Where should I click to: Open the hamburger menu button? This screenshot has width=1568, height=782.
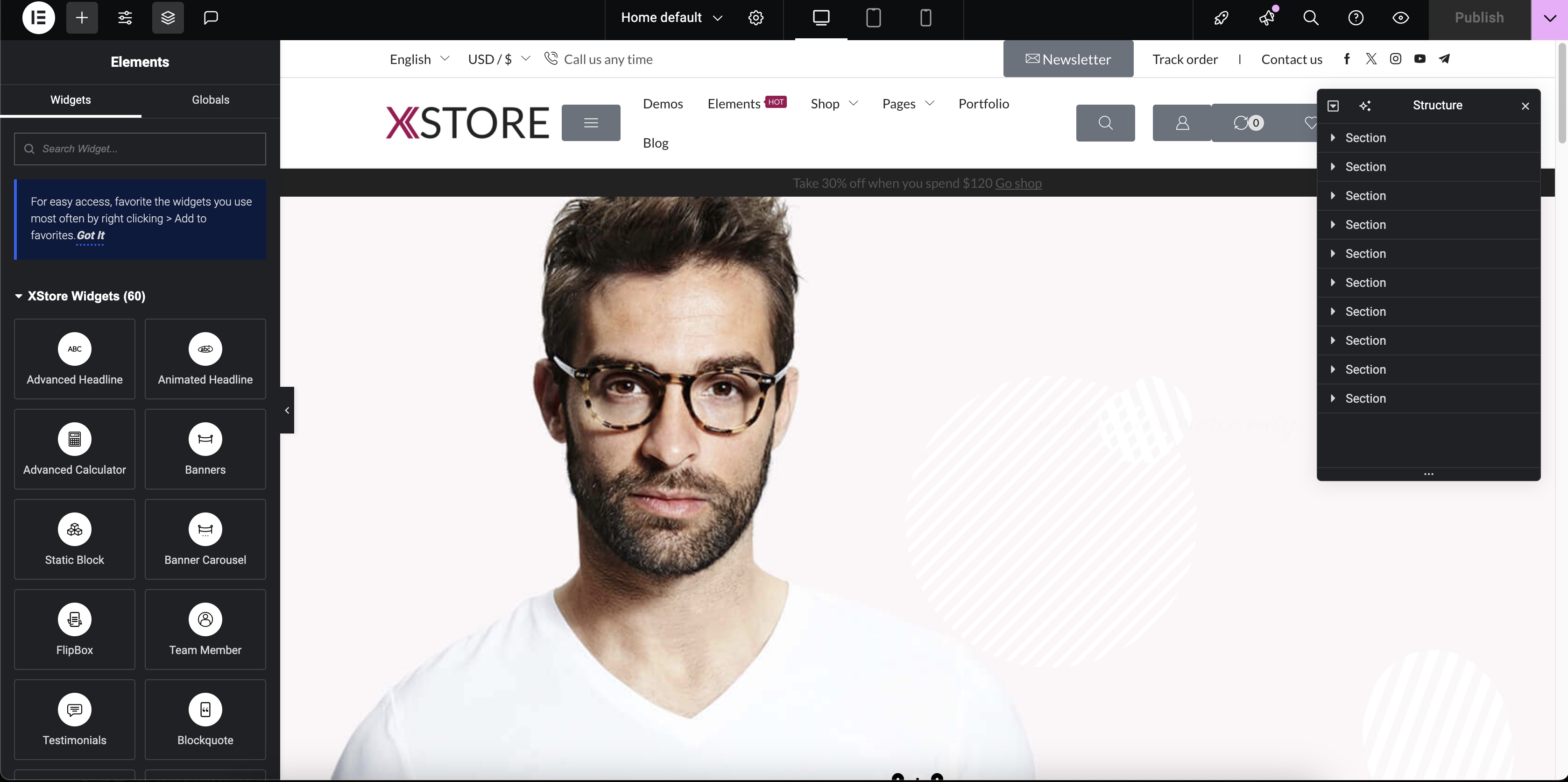point(591,123)
